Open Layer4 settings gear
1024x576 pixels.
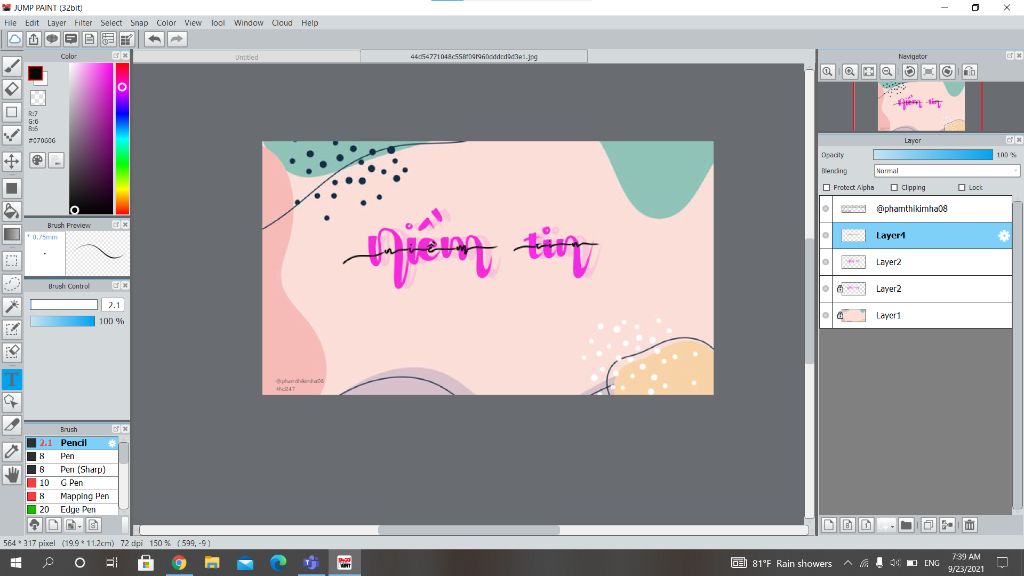[1004, 236]
